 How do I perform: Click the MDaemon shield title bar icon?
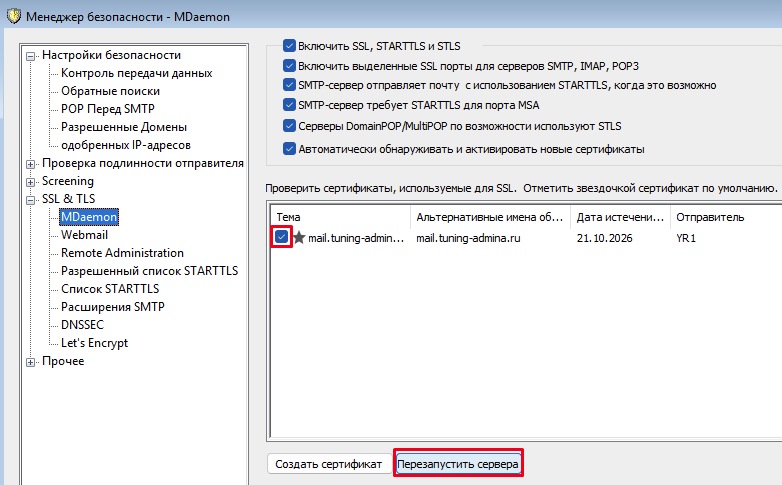tap(13, 16)
